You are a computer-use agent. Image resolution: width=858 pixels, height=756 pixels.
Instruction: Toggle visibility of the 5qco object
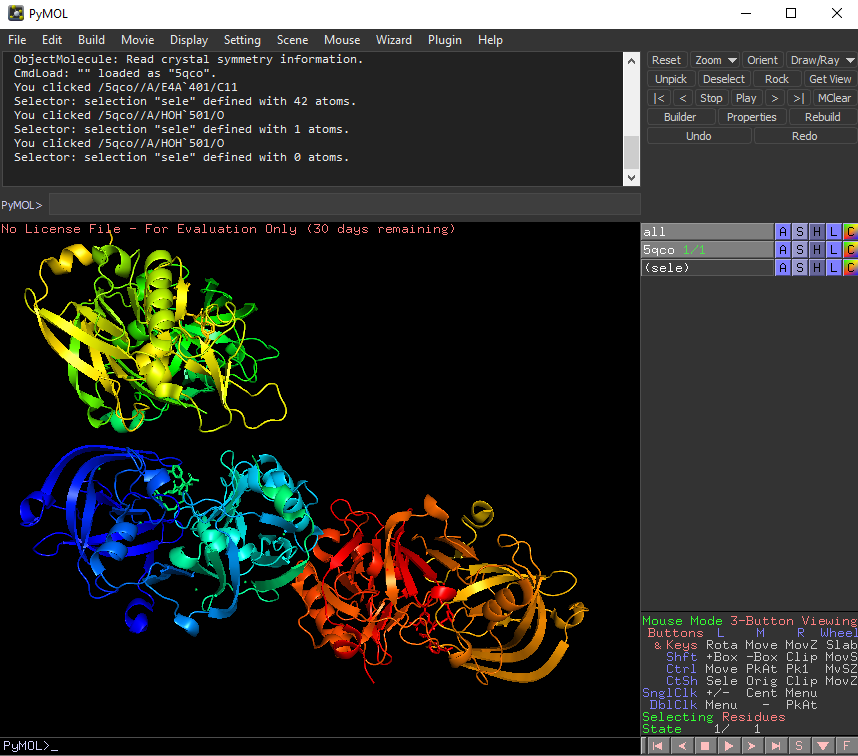(707, 250)
